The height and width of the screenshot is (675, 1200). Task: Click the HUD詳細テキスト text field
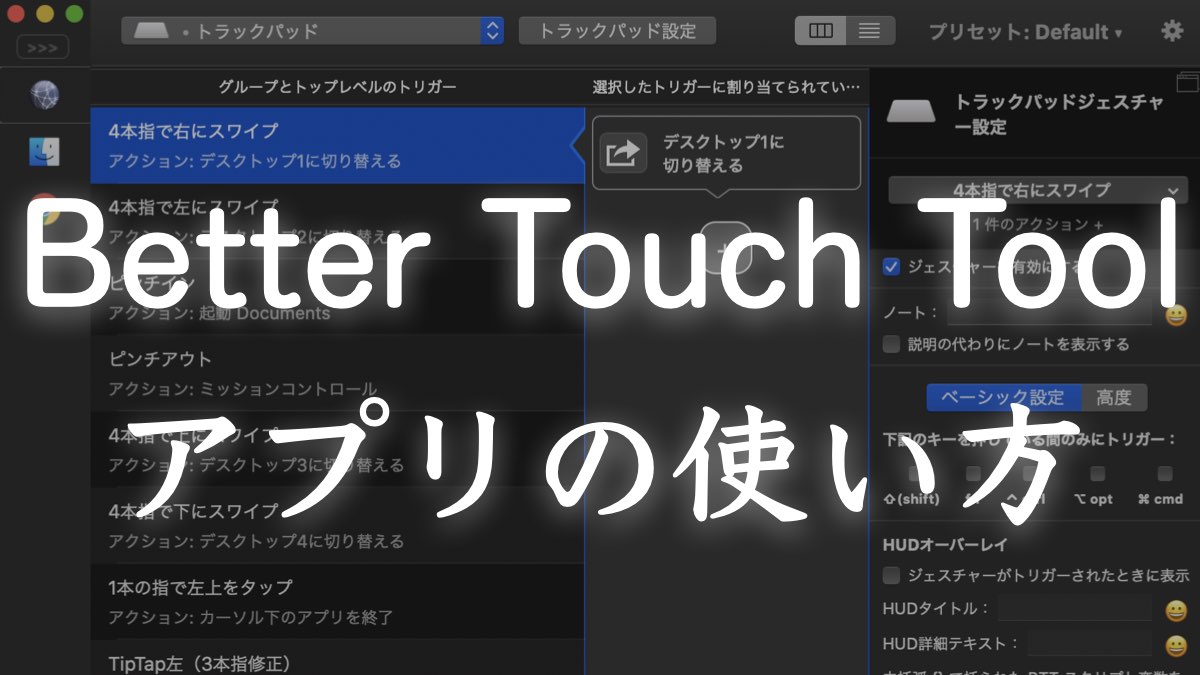1090,644
